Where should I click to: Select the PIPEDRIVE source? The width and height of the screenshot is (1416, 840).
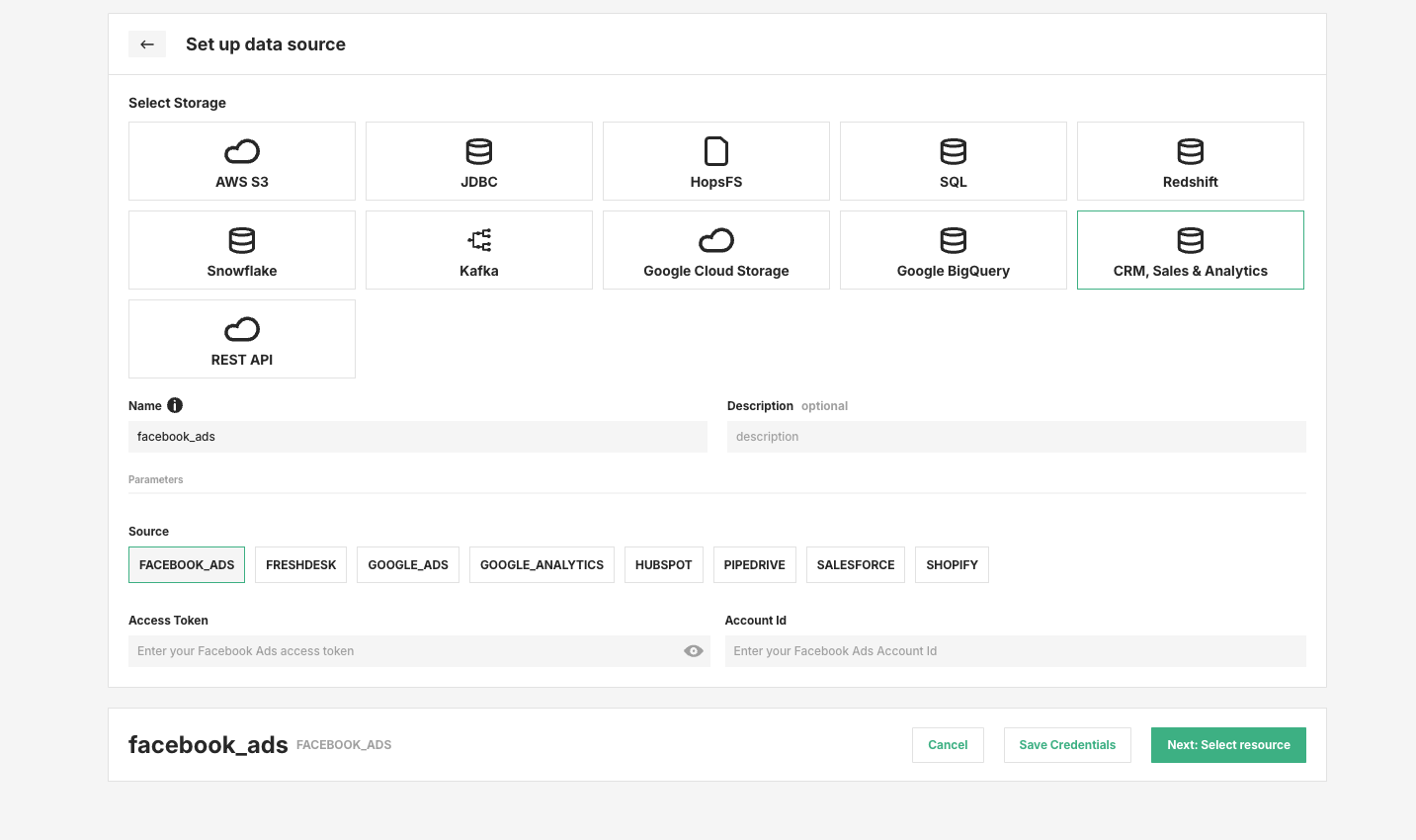tap(754, 564)
